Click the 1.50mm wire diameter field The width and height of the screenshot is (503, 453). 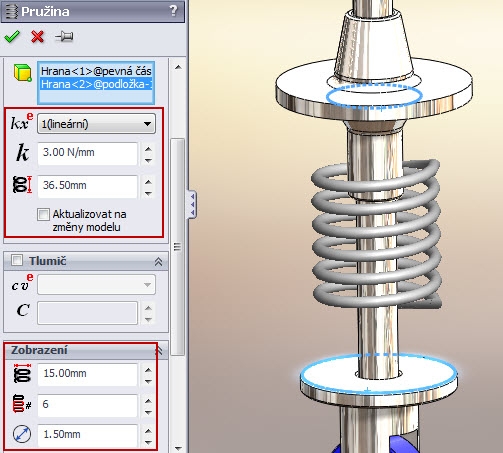[87, 435]
